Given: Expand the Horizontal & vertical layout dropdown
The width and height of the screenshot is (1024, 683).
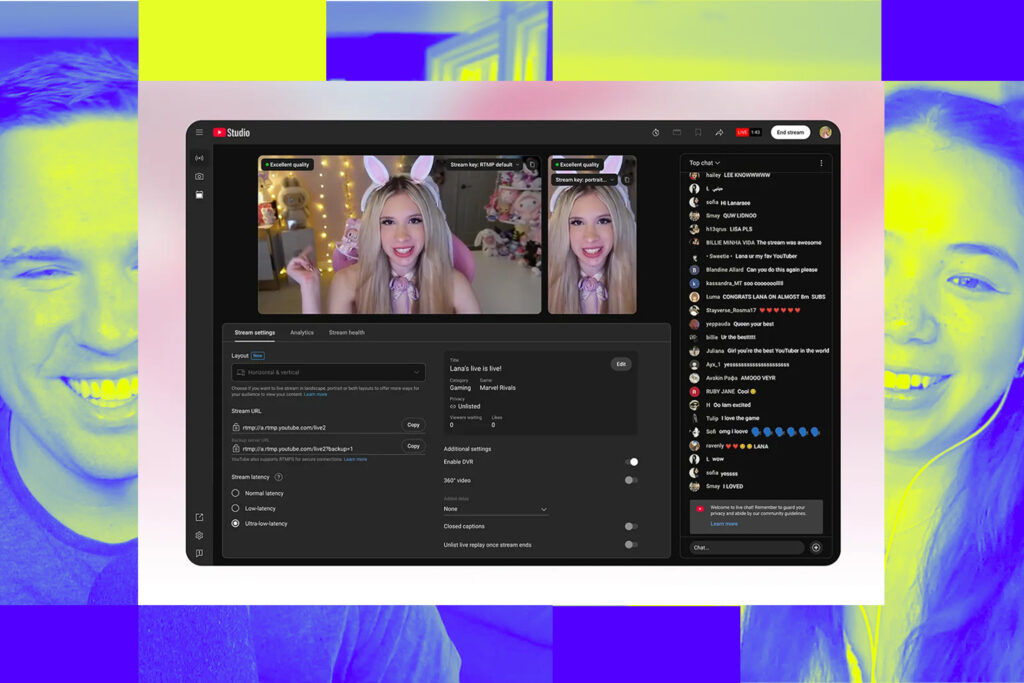Looking at the screenshot, I should click(328, 372).
